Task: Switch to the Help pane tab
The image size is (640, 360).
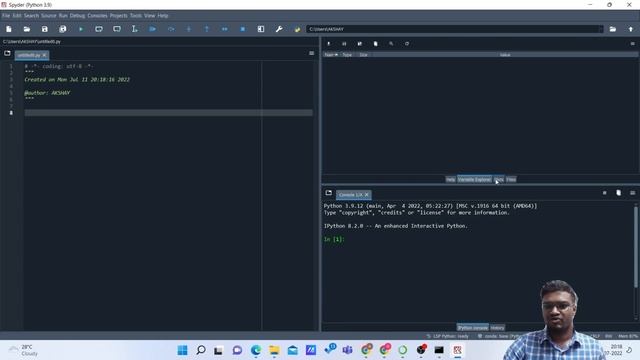Action: pos(450,180)
